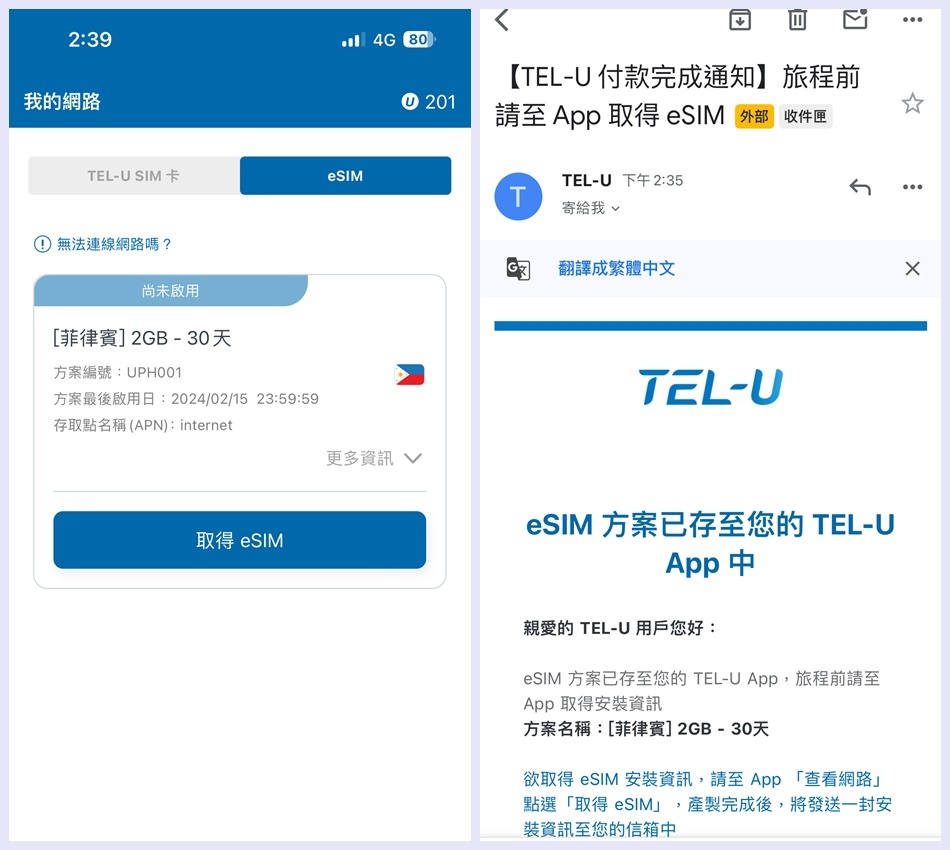Translate the email to 繁體中文
Screen dimensions: 950x850
616,268
